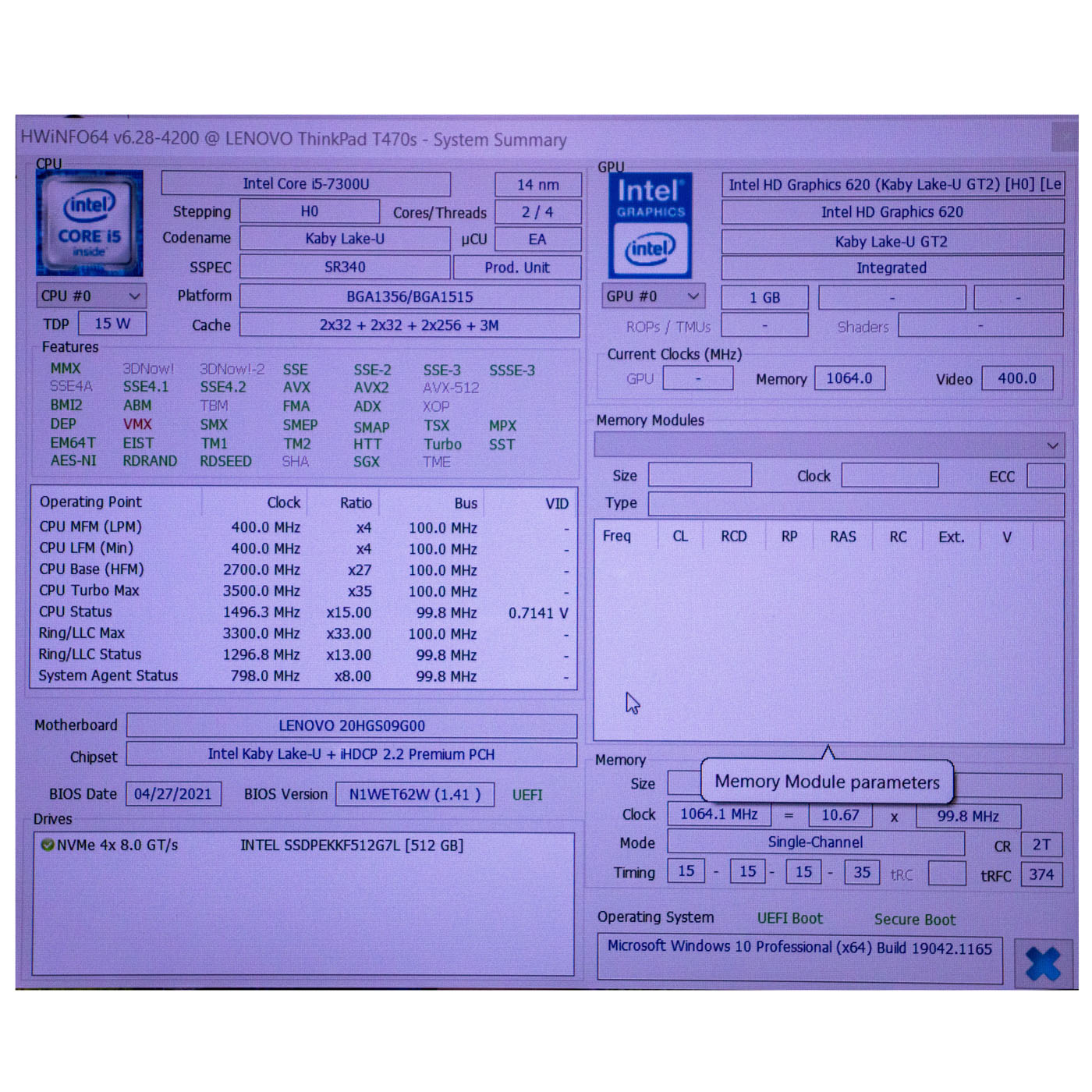The image size is (1092, 1092).
Task: Click the Intel Core i5 inside logo
Action: point(90,223)
